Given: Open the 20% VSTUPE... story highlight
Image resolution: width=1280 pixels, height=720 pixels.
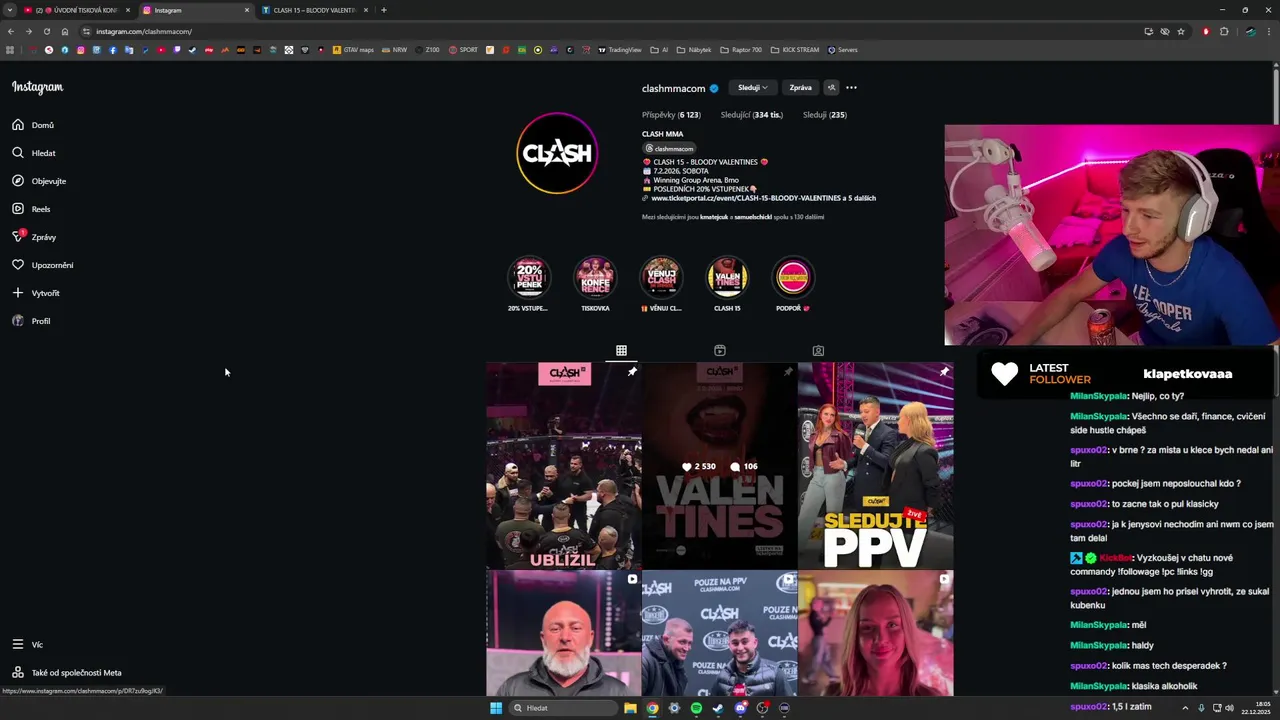Looking at the screenshot, I should tap(529, 278).
